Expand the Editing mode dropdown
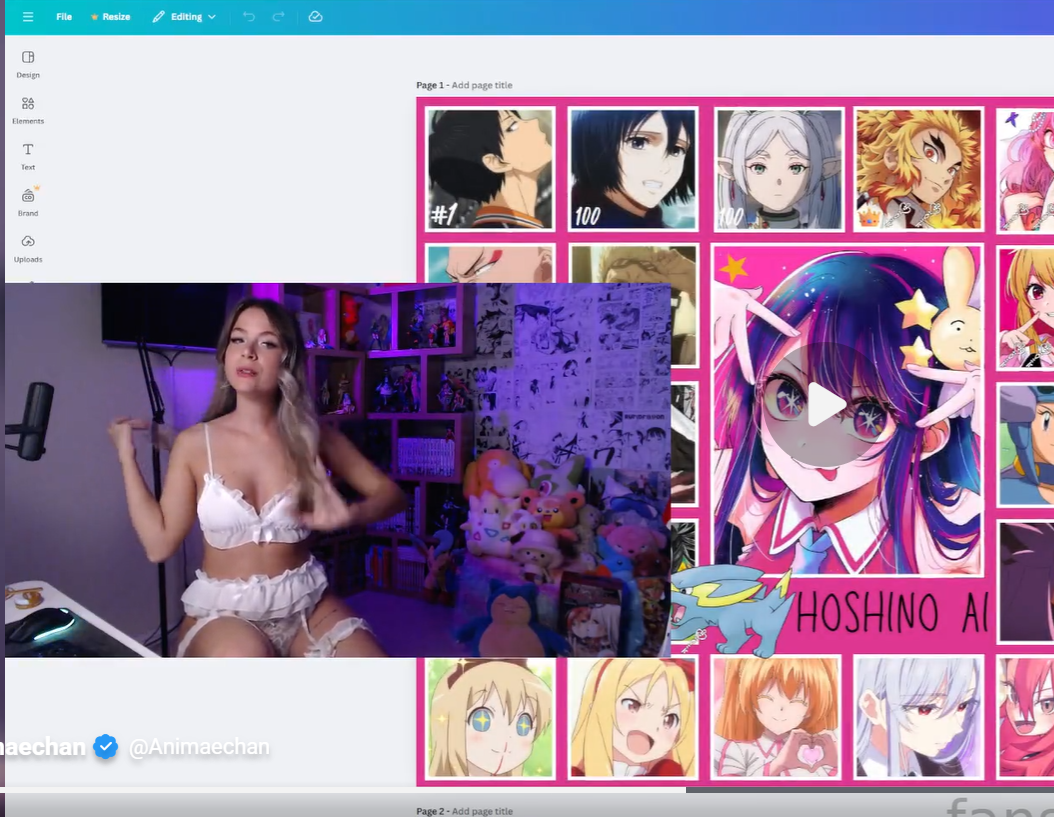 pos(185,17)
